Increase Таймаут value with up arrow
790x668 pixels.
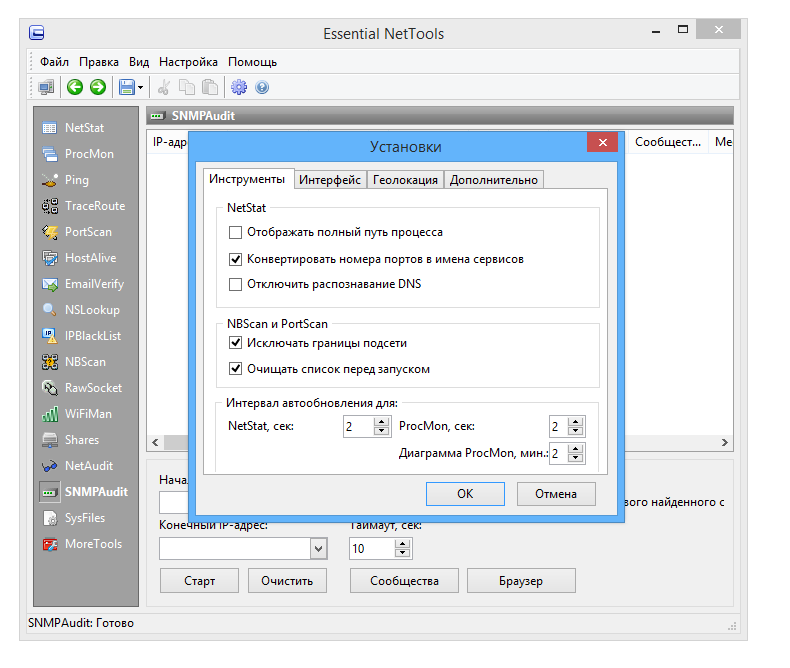click(x=402, y=544)
